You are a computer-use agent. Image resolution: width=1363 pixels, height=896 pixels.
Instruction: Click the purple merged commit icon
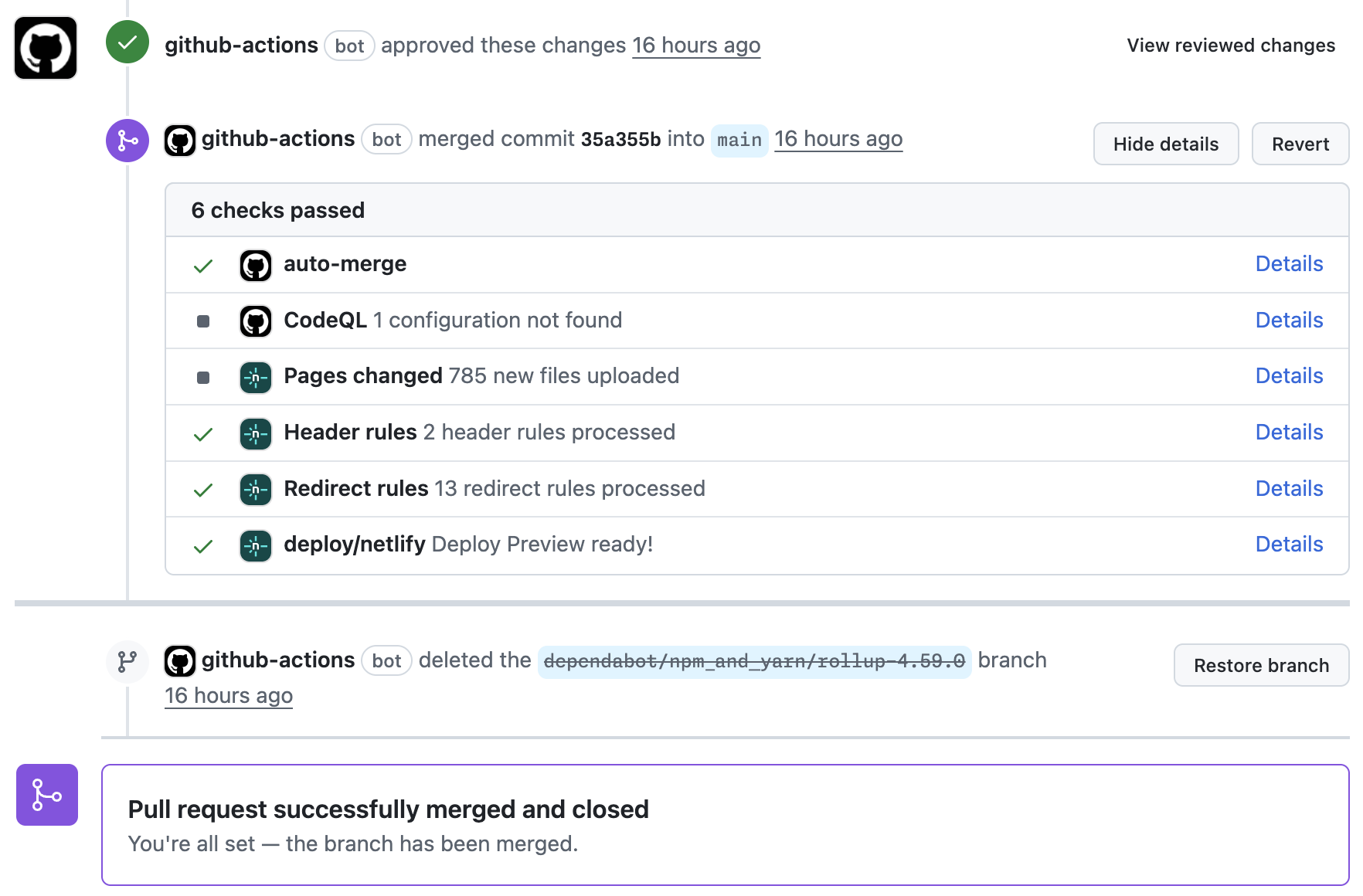pyautogui.click(x=127, y=141)
